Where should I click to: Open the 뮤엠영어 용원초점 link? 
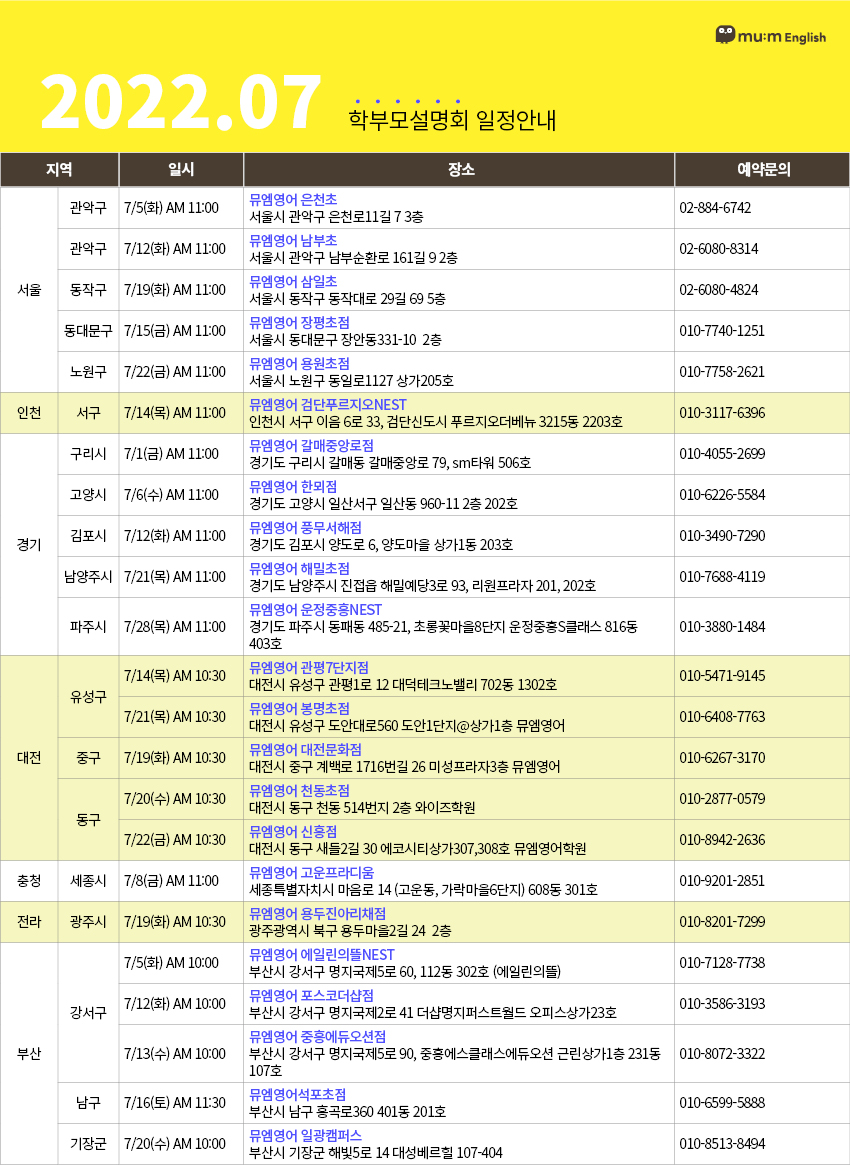[x=299, y=363]
